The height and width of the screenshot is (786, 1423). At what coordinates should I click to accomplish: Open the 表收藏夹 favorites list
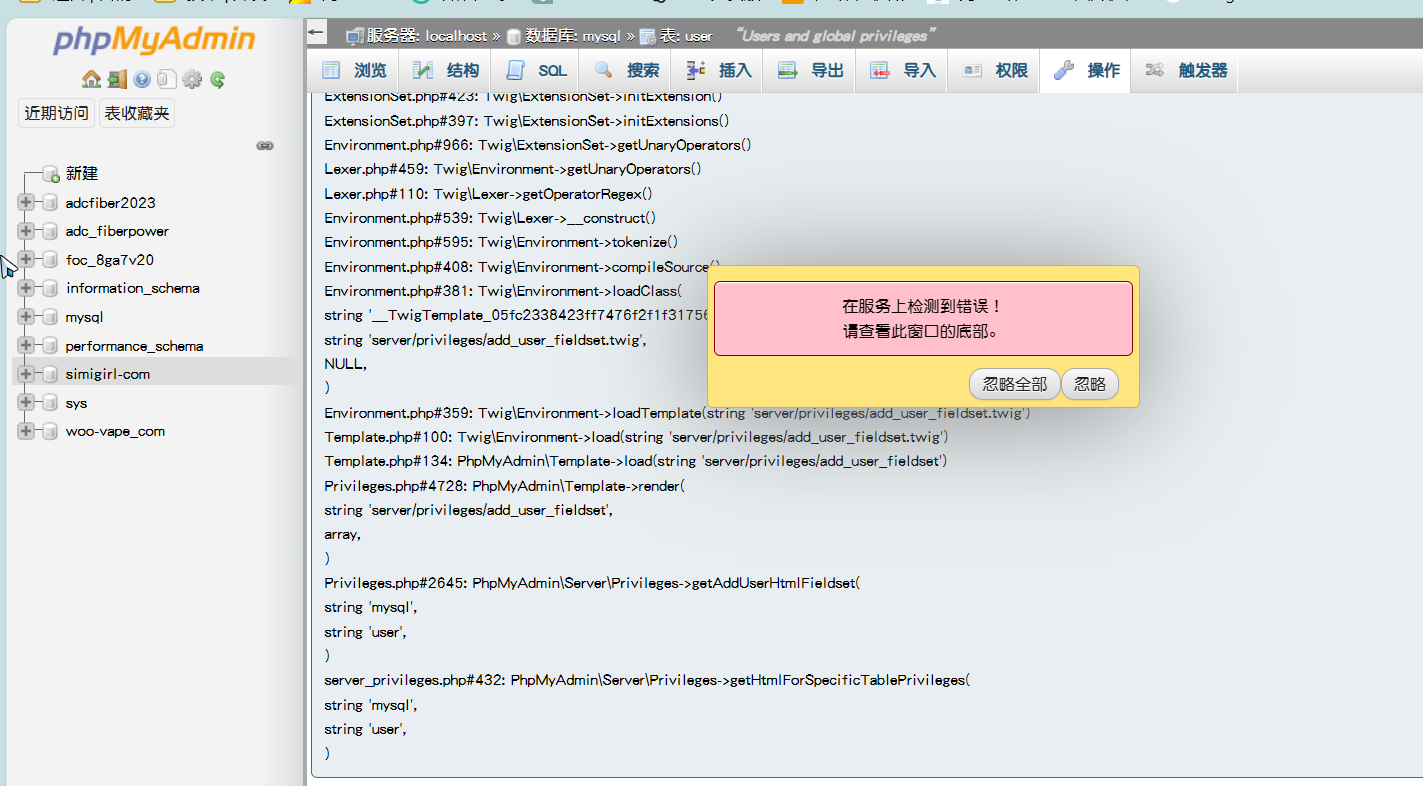(x=137, y=113)
